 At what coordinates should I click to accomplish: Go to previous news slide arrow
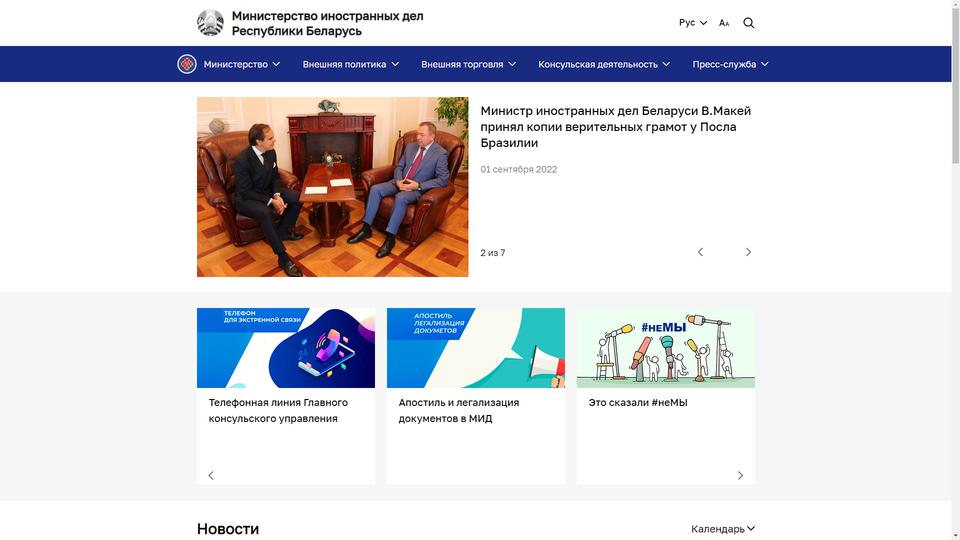[700, 252]
